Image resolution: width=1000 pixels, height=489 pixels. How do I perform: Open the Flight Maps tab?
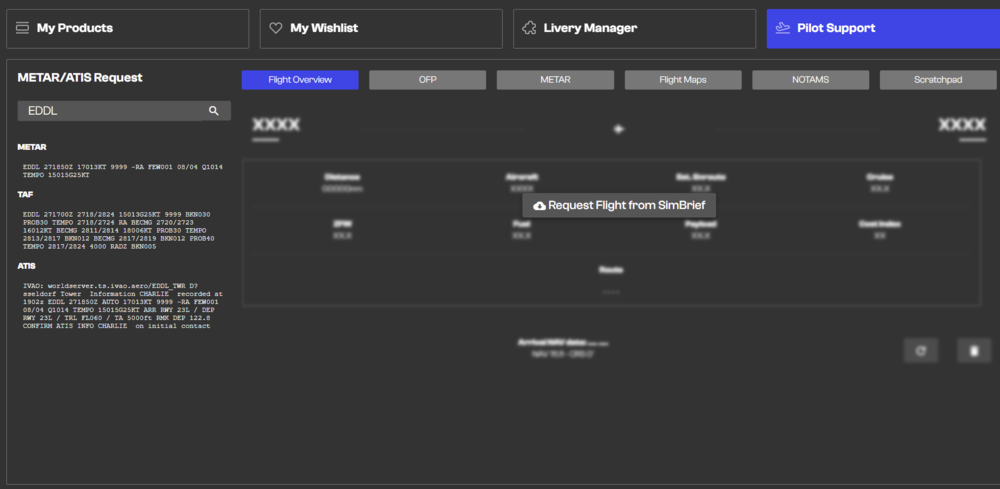point(683,80)
